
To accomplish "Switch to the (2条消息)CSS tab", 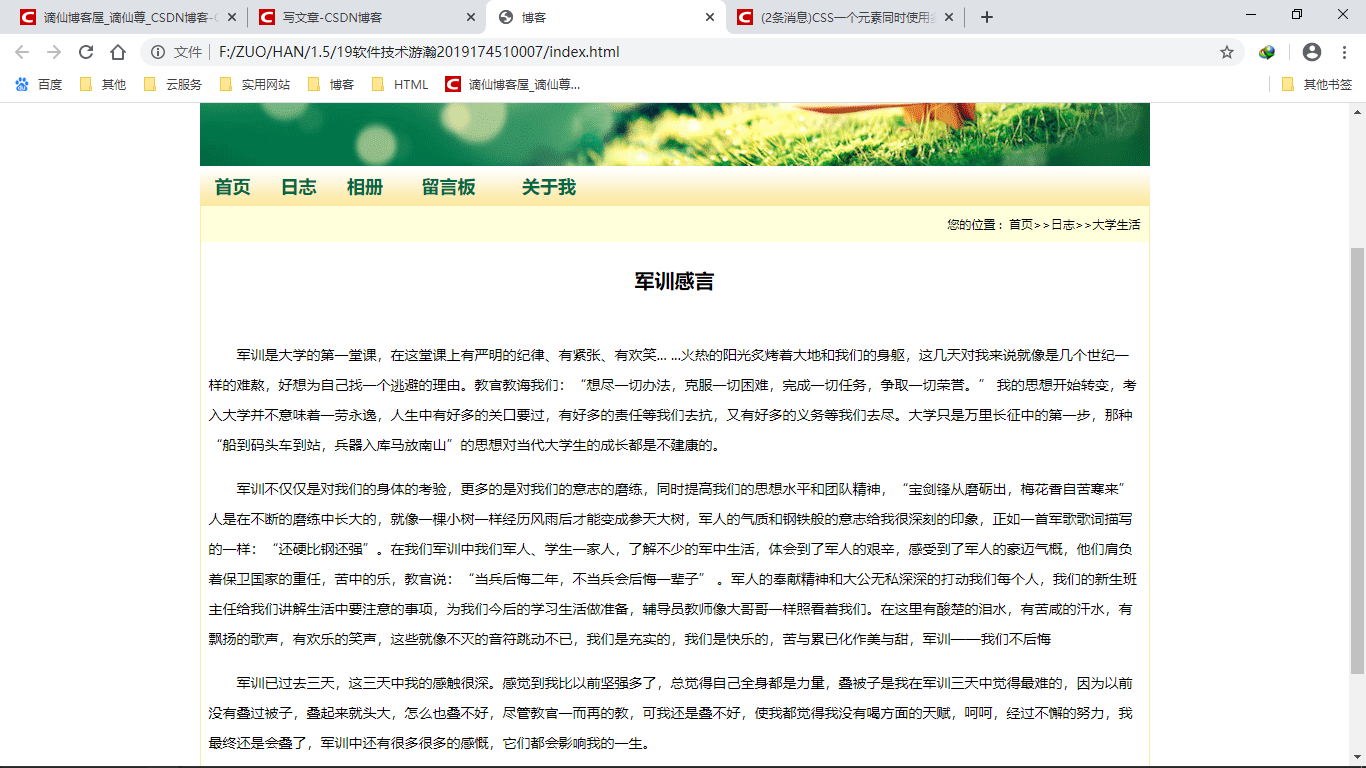I will pos(844,17).
